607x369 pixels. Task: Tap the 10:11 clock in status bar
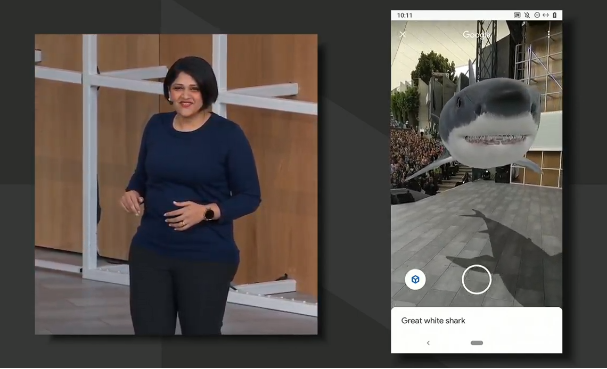[x=405, y=15]
